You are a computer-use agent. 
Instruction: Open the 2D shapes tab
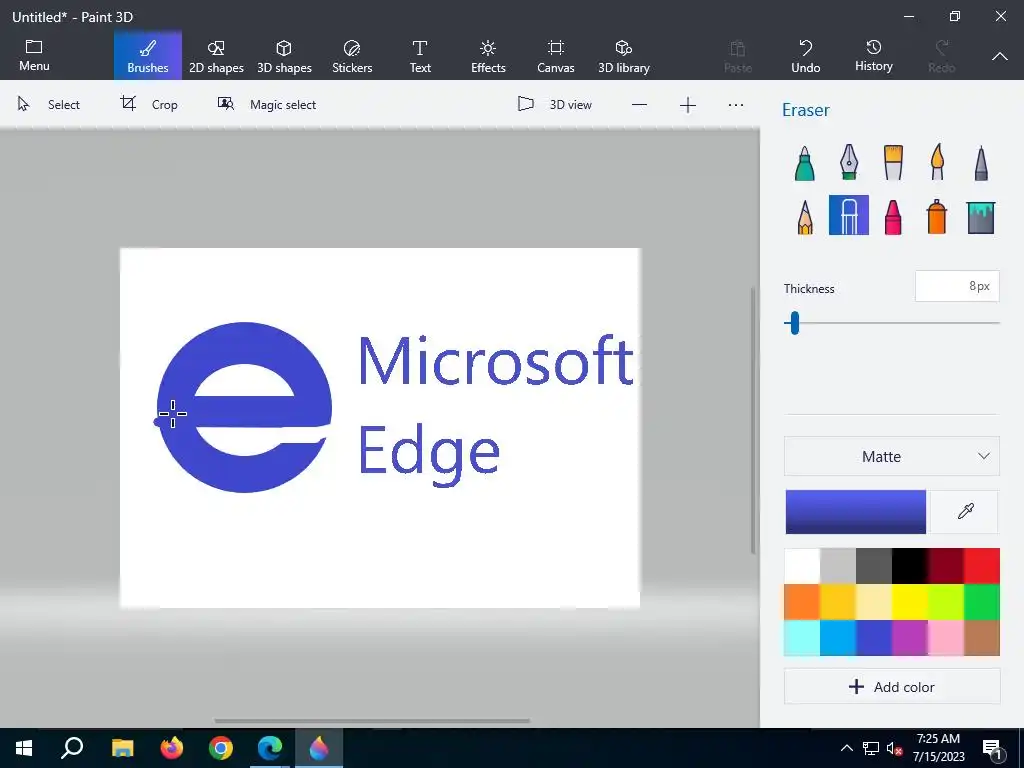pos(216,56)
